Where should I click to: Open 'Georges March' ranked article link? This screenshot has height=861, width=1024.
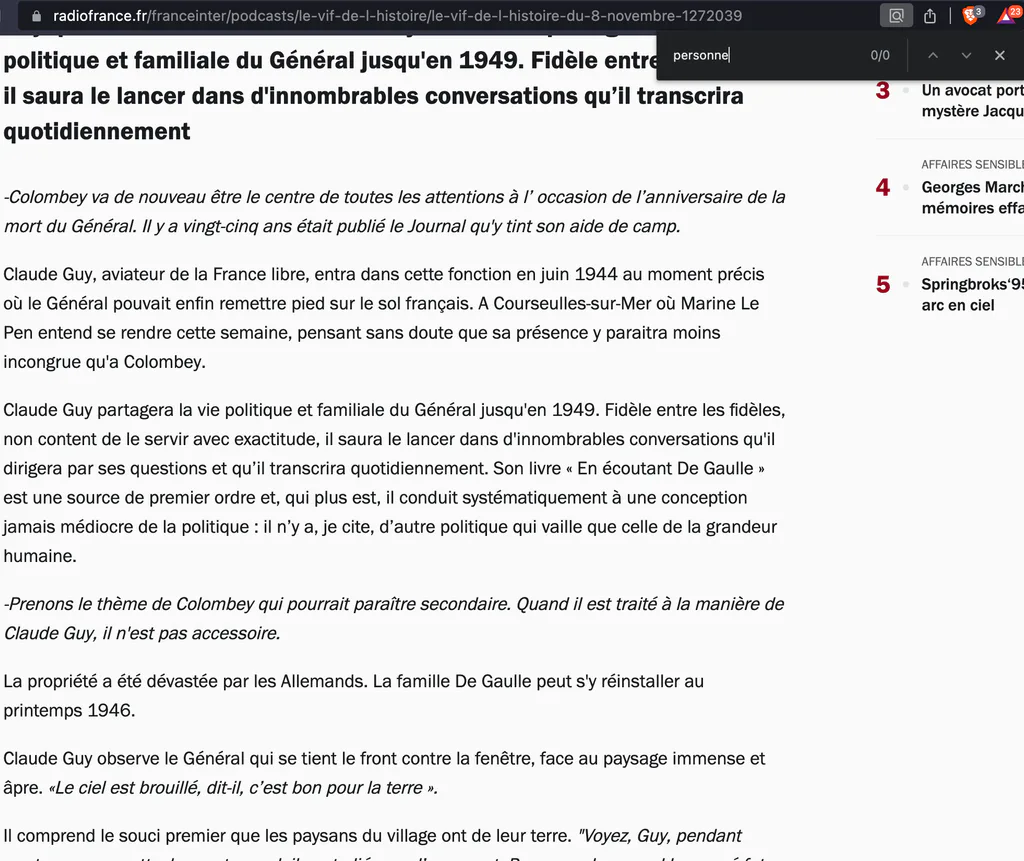(972, 197)
